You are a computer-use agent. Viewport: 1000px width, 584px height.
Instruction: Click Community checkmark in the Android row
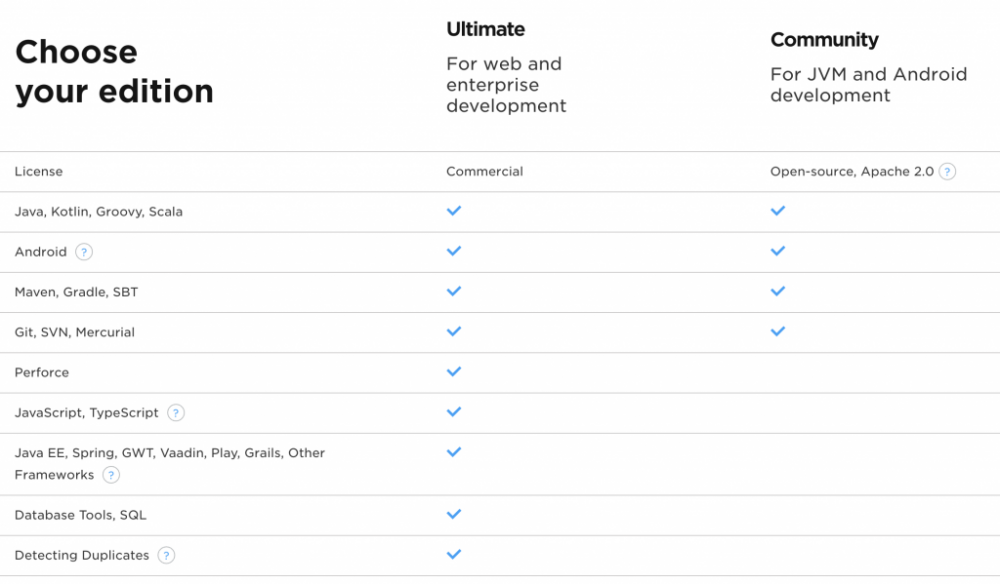coord(778,251)
